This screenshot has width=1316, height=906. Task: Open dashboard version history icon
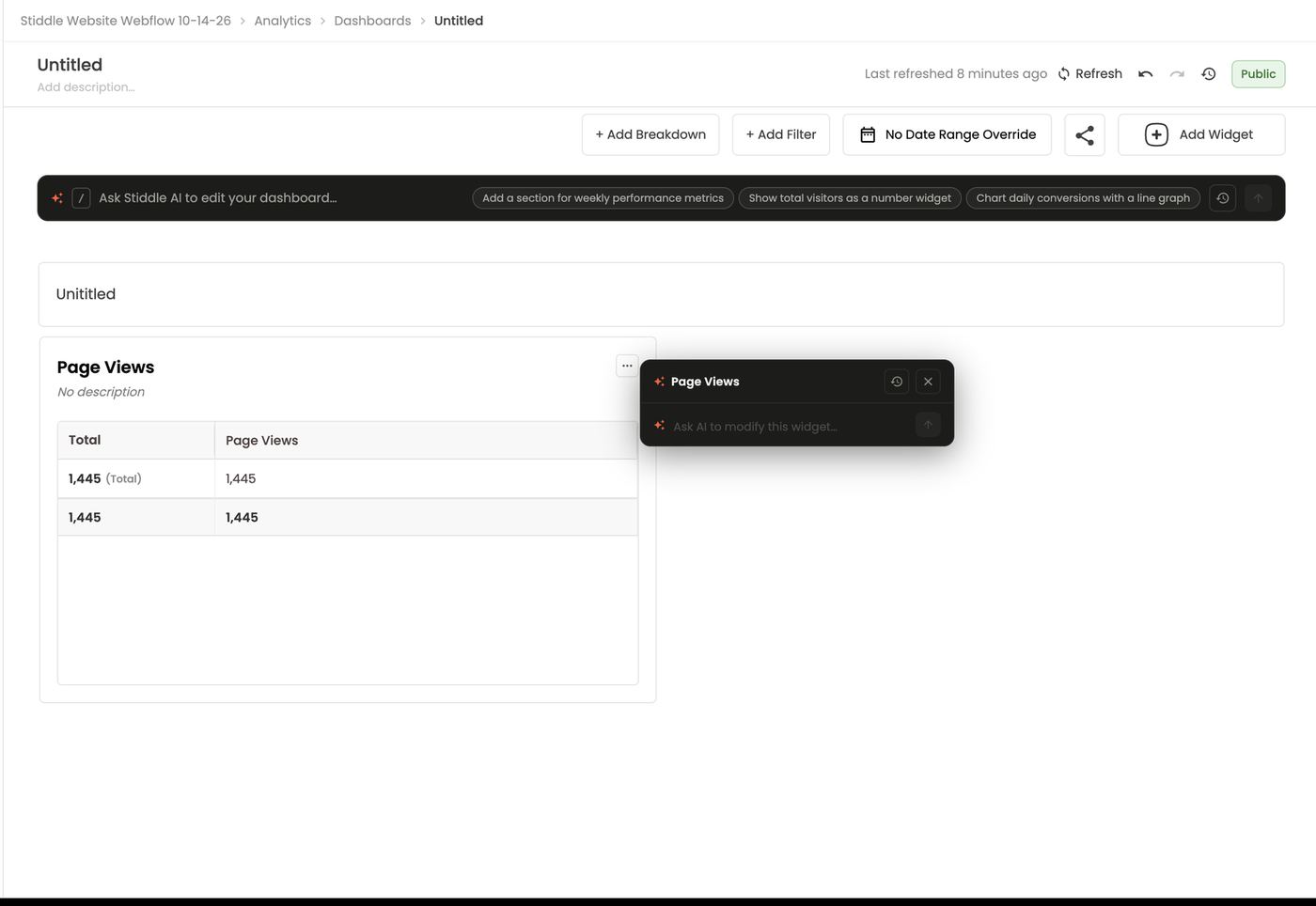[1209, 73]
